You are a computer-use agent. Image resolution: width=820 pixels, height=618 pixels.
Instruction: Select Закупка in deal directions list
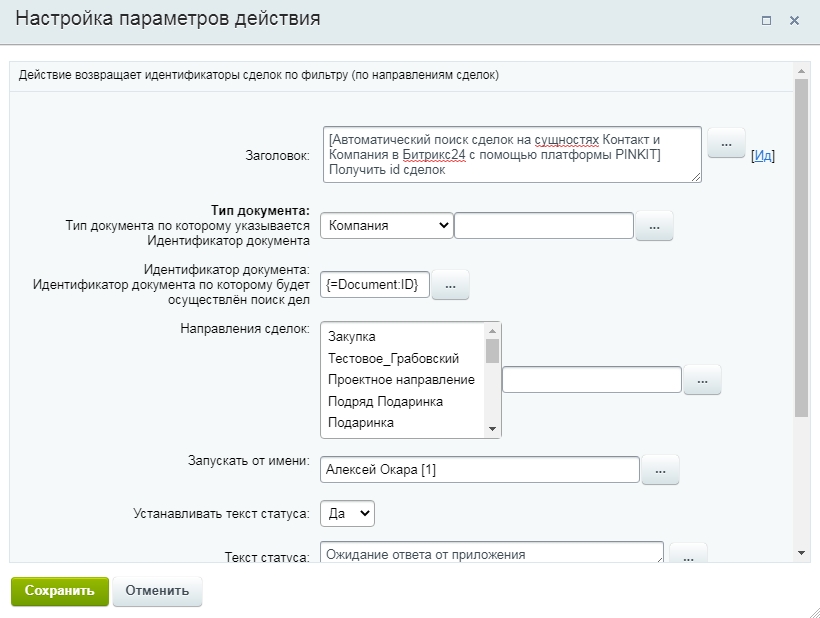pyautogui.click(x=351, y=337)
